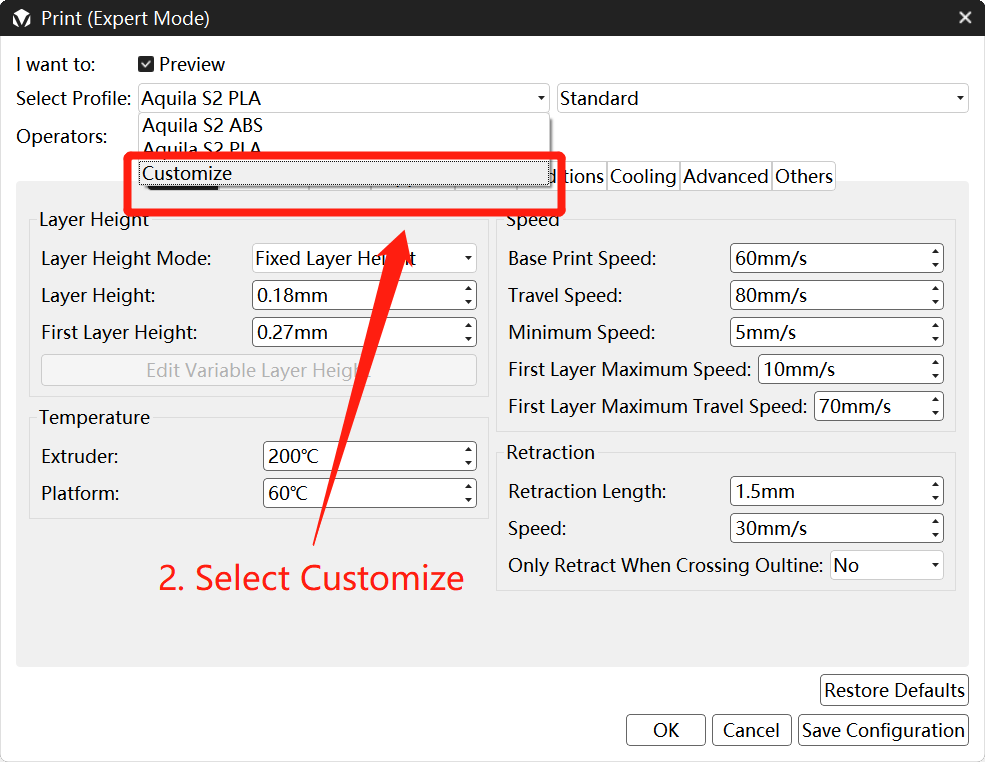The image size is (985, 762).
Task: Increase the Base Print Speed
Action: [x=935, y=251]
